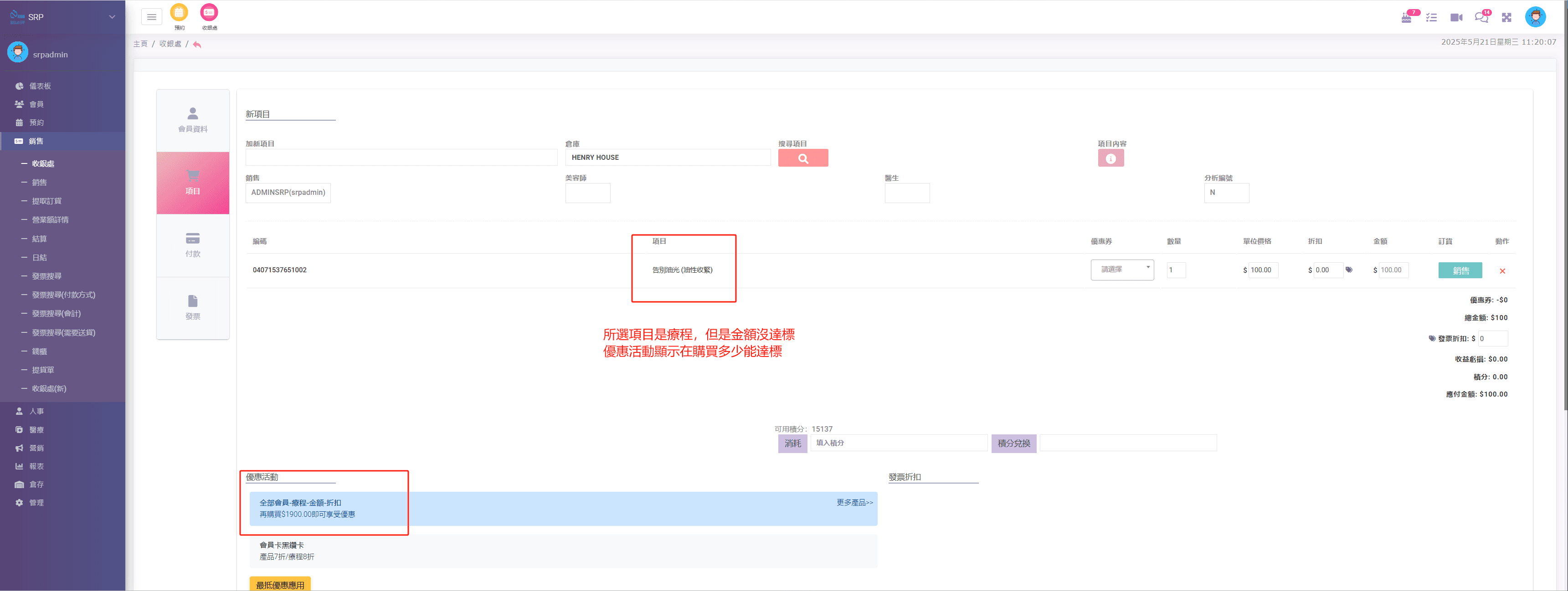Click the orange appointment shortcut icon
Screen dimensions: 1568x591
(x=179, y=13)
